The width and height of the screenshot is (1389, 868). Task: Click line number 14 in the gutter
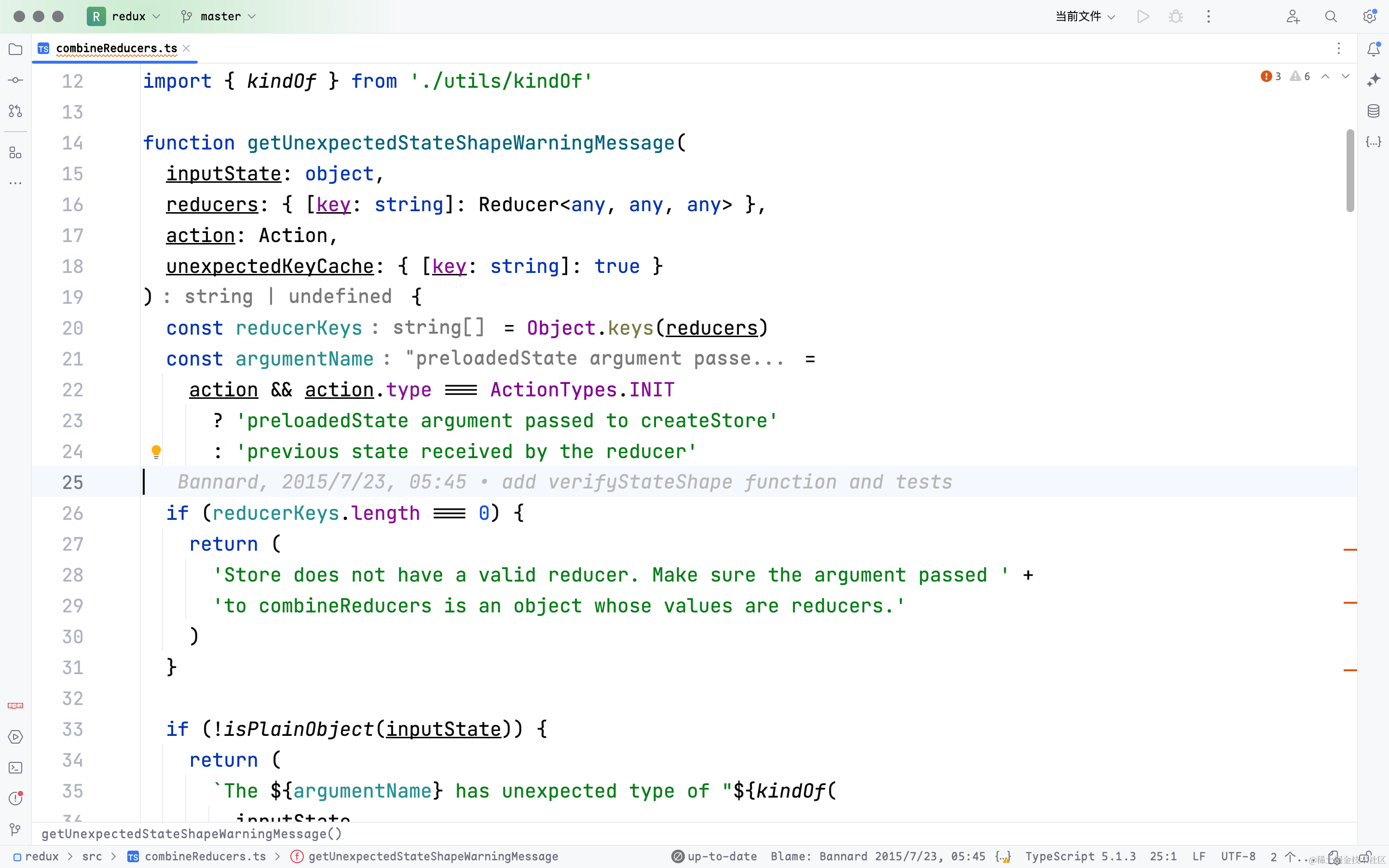tap(72, 143)
